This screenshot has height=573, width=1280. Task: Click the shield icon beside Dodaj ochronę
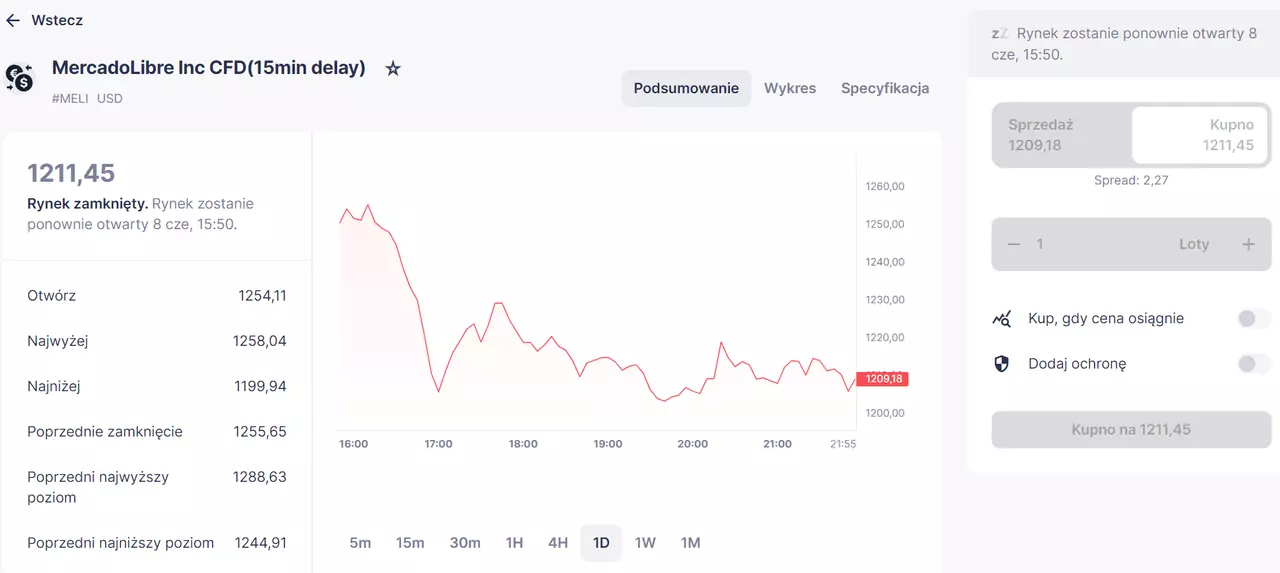[1001, 364]
